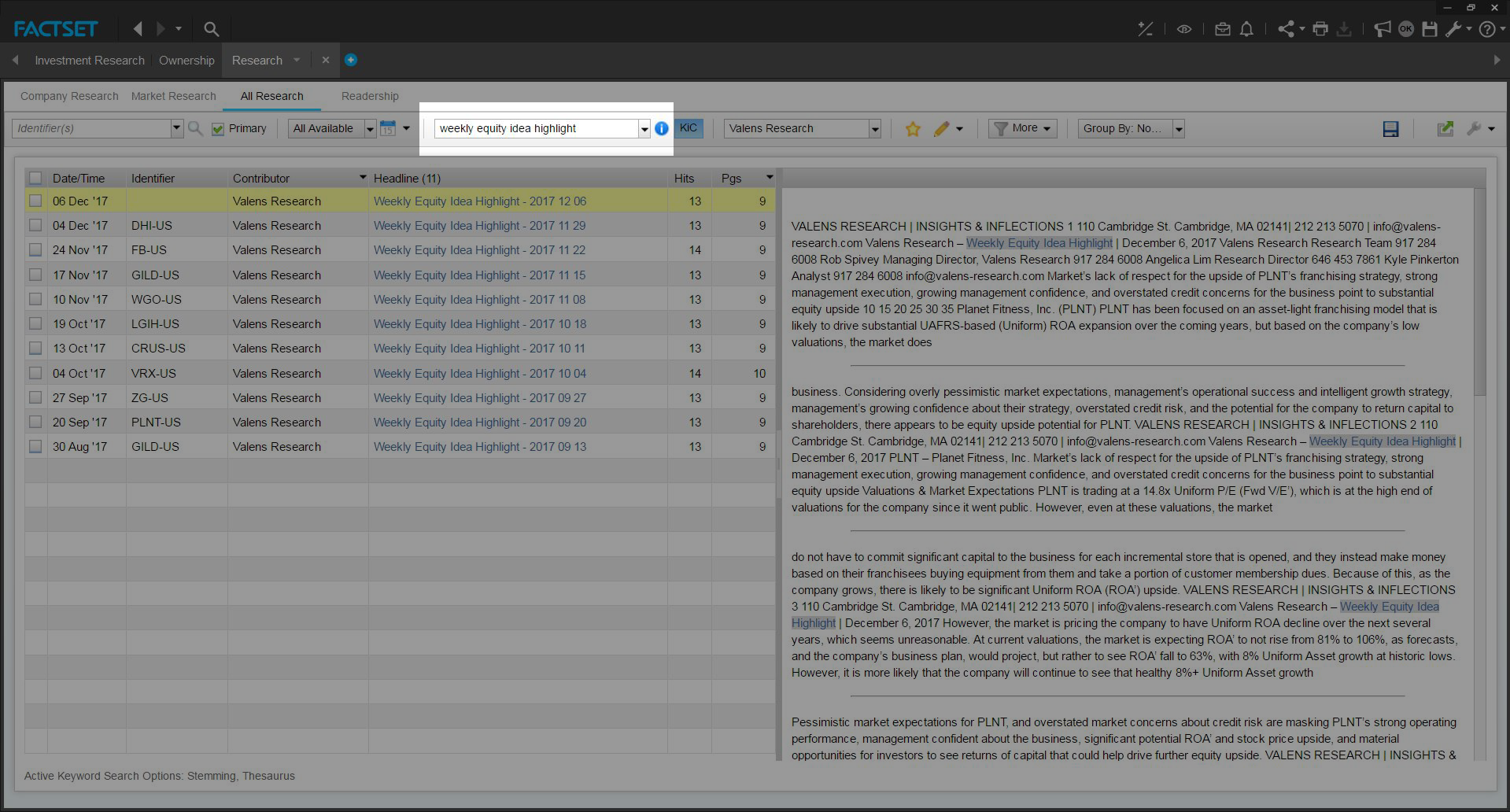Click the identifier lookup magnifier icon
This screenshot has width=1510, height=812.
tap(195, 128)
